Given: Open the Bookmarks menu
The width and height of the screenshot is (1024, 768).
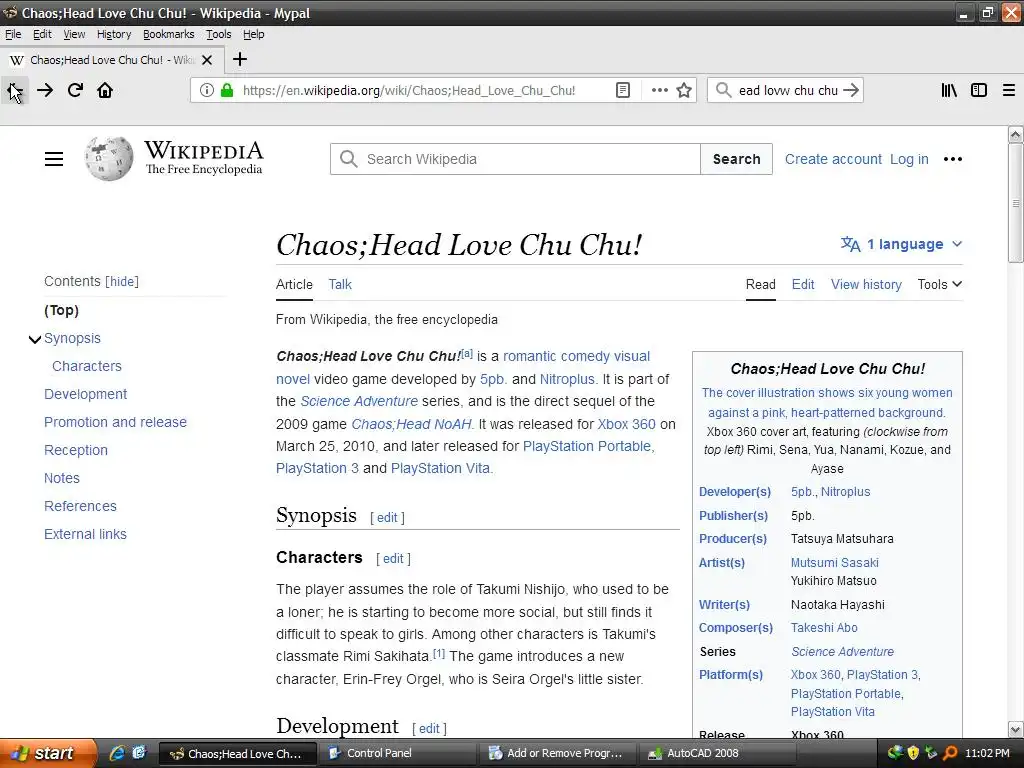Looking at the screenshot, I should point(168,34).
